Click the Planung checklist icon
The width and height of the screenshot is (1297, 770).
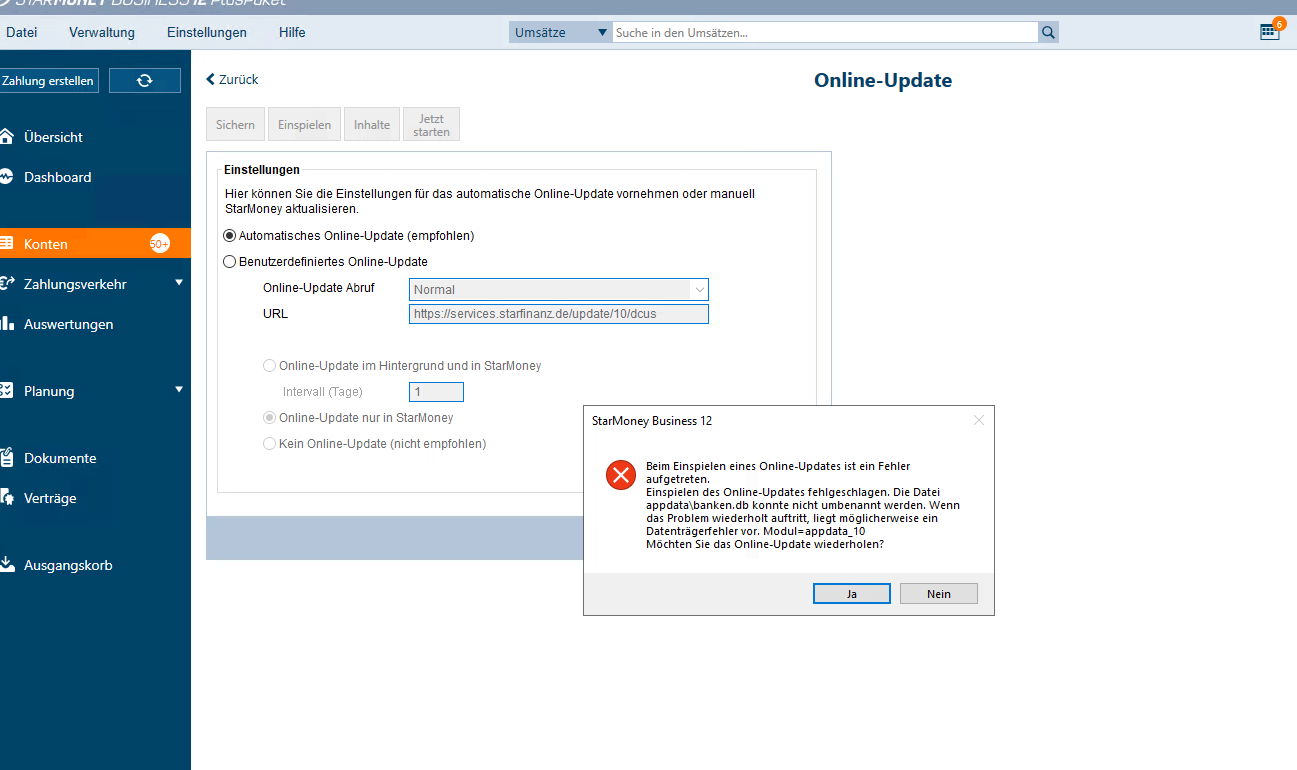(x=6, y=391)
